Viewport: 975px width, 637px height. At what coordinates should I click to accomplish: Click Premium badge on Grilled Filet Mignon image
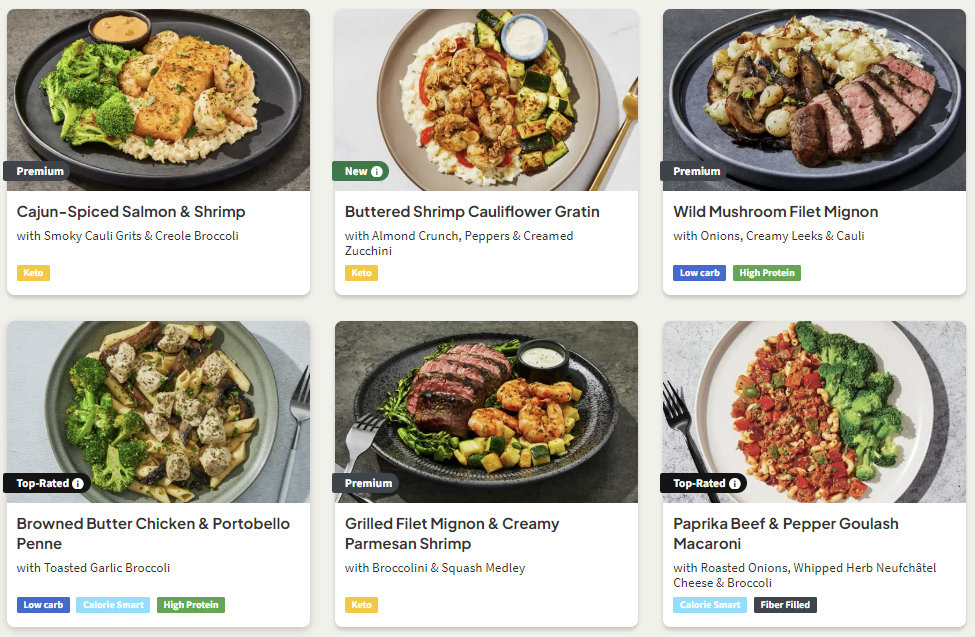pos(368,484)
